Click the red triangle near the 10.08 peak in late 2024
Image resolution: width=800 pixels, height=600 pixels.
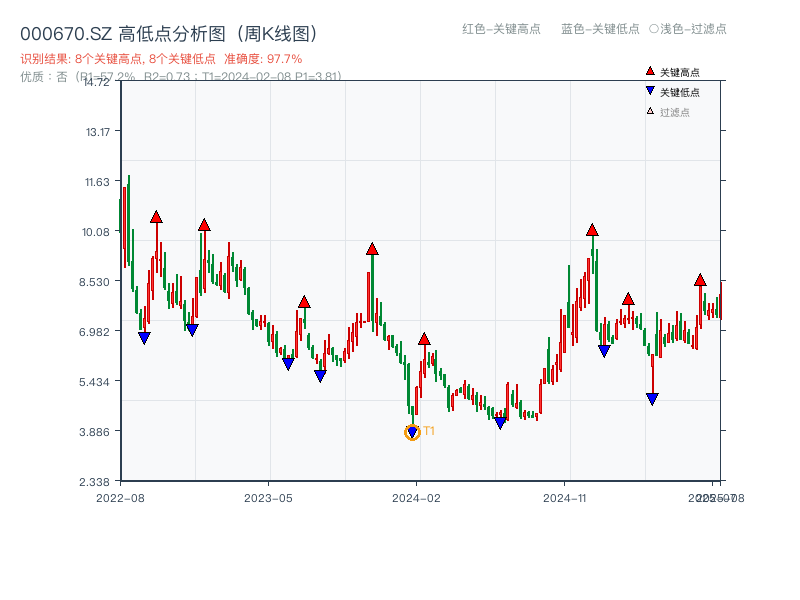click(x=592, y=228)
